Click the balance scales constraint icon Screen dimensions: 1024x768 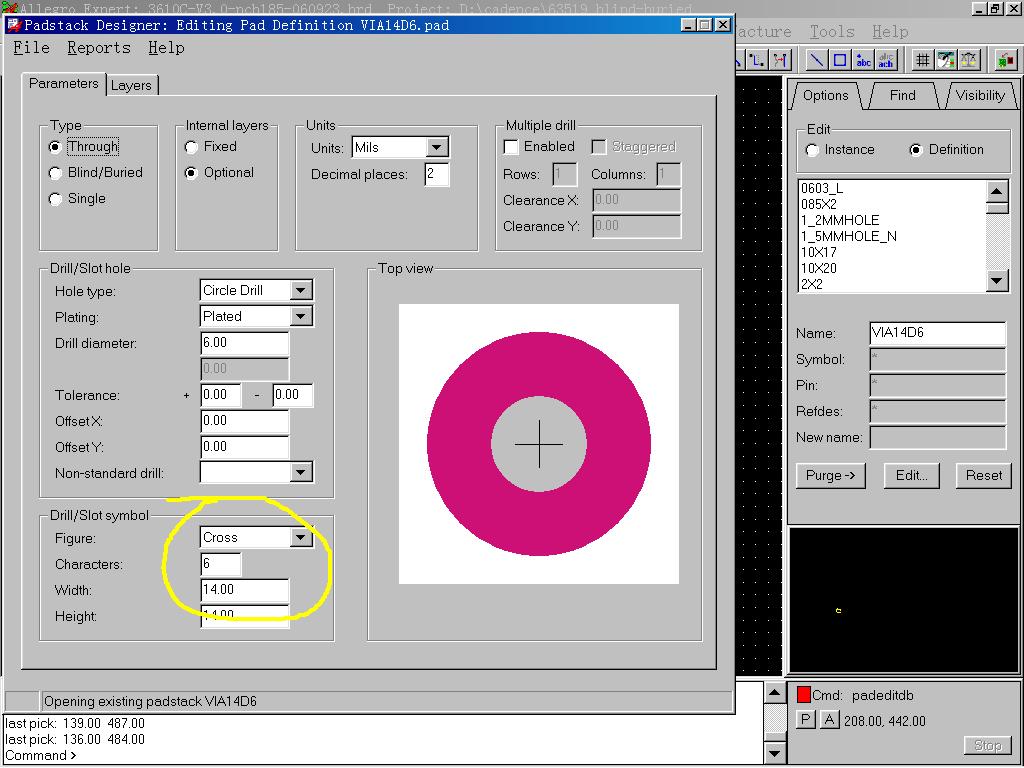pyautogui.click(x=968, y=60)
